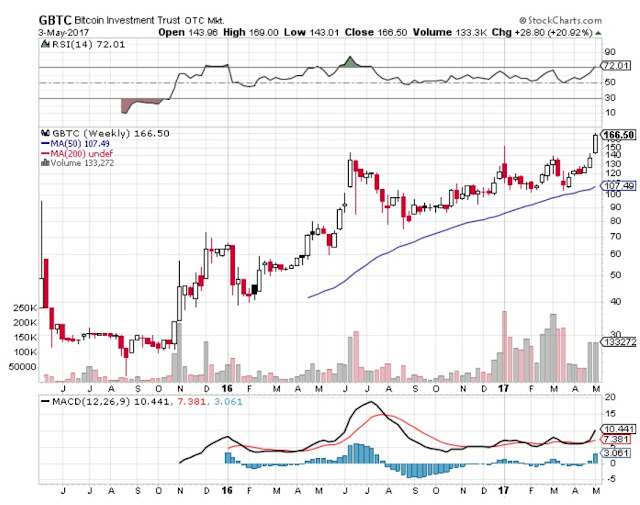640x505 pixels.
Task: Click the Open 143.96 value
Action: point(188,32)
